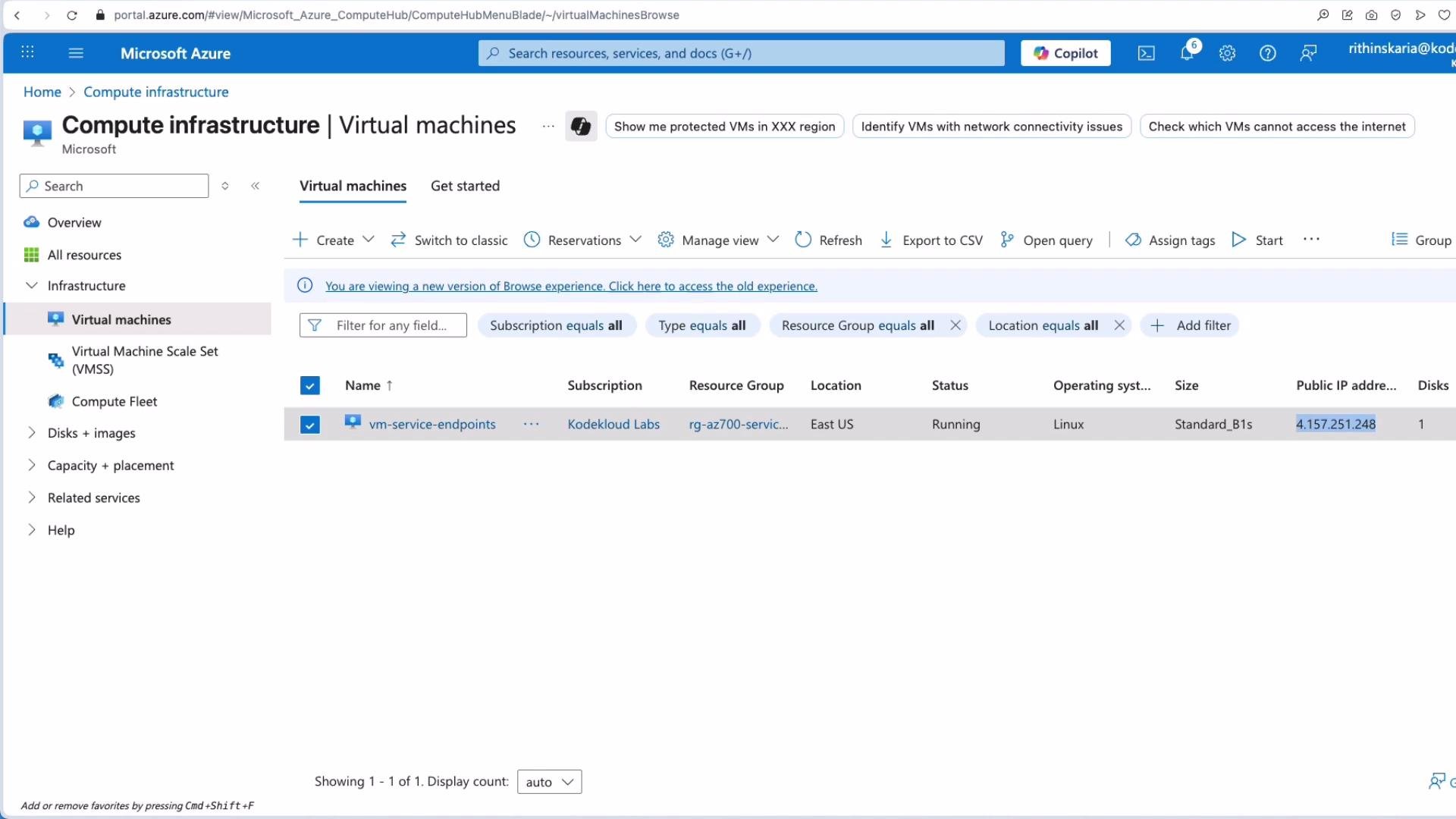Open the Azure apps grid launcher
Viewport: 1456px width, 819px height.
click(x=27, y=52)
